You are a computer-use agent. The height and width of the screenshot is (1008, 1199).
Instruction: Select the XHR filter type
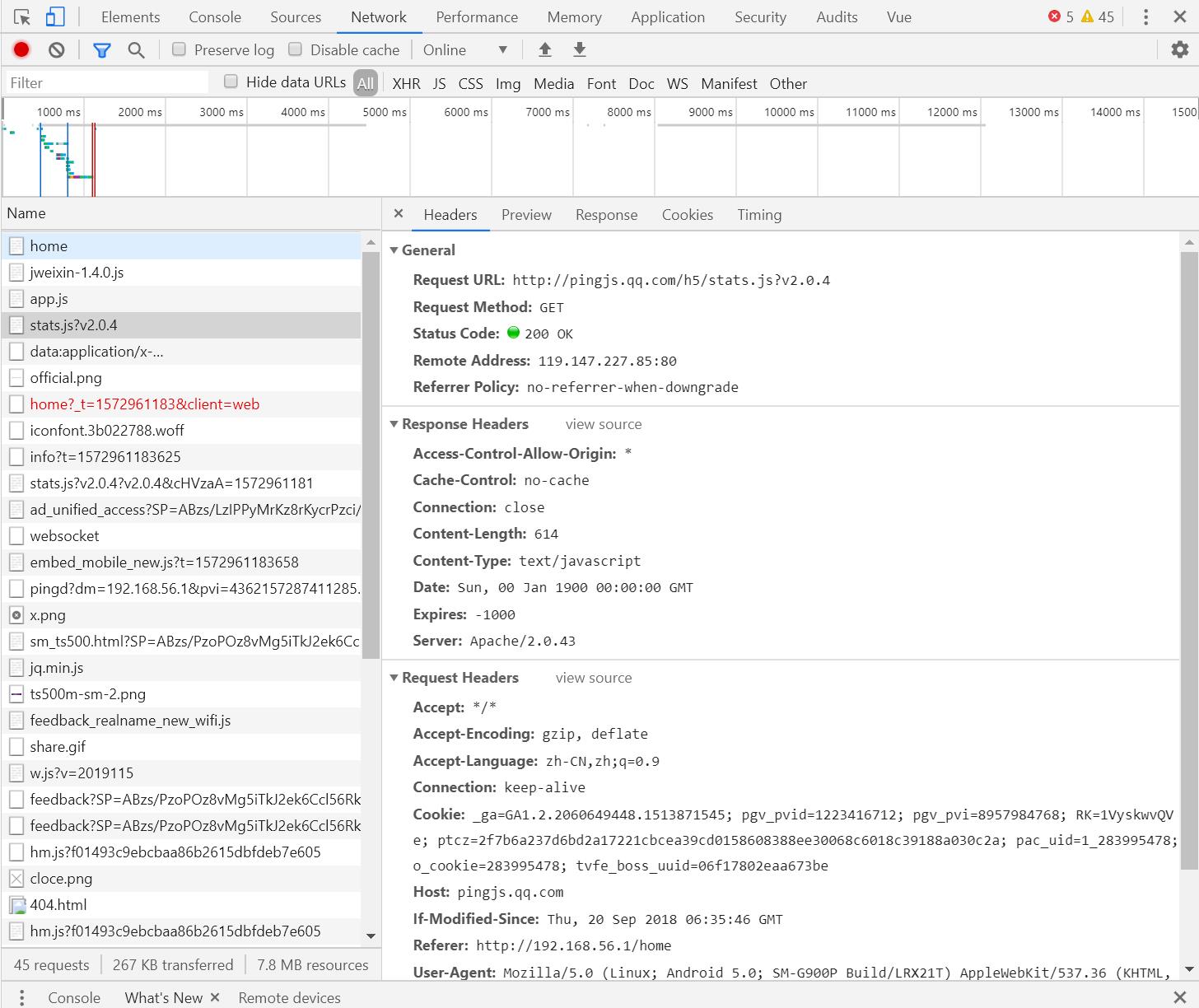coord(406,83)
